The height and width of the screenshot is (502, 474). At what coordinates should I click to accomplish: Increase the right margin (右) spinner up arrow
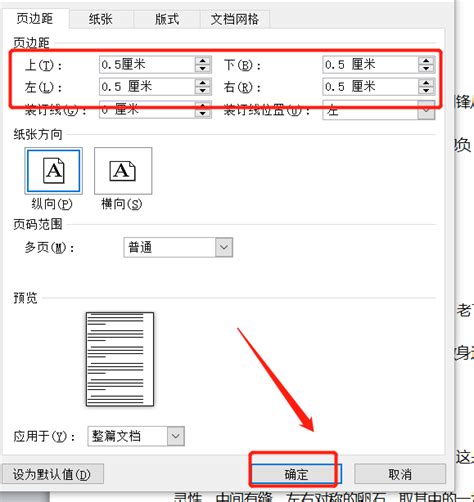point(426,83)
